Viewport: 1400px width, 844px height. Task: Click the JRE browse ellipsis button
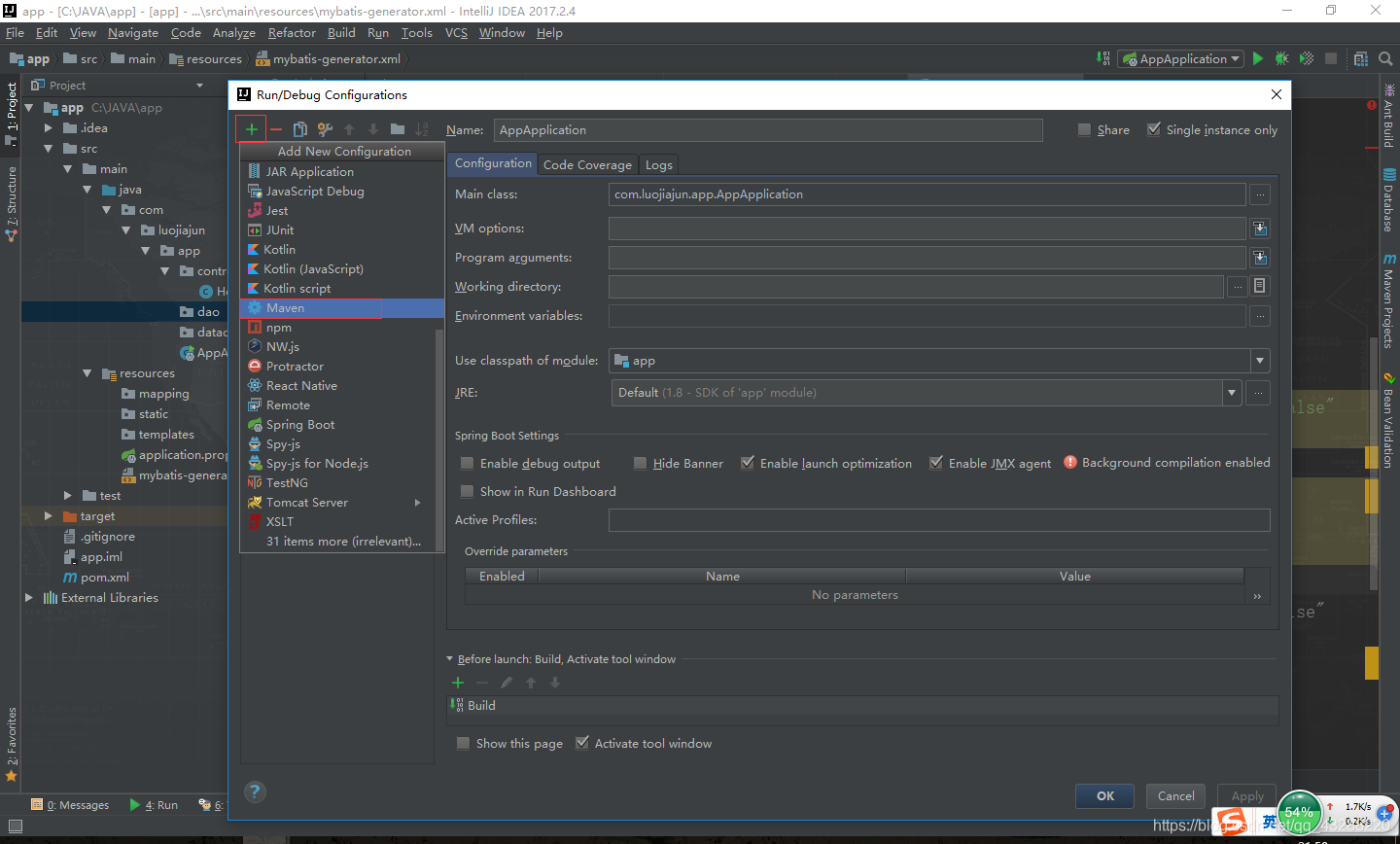click(x=1258, y=393)
